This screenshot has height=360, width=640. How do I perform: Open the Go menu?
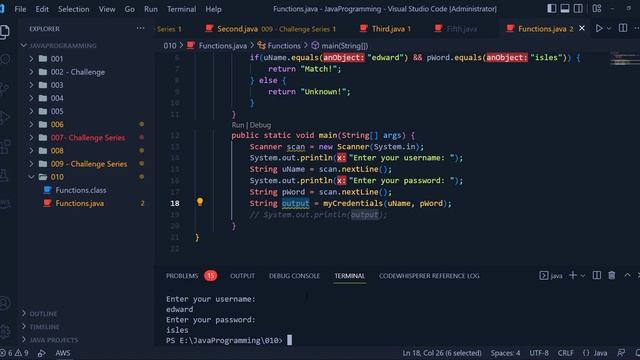point(129,9)
